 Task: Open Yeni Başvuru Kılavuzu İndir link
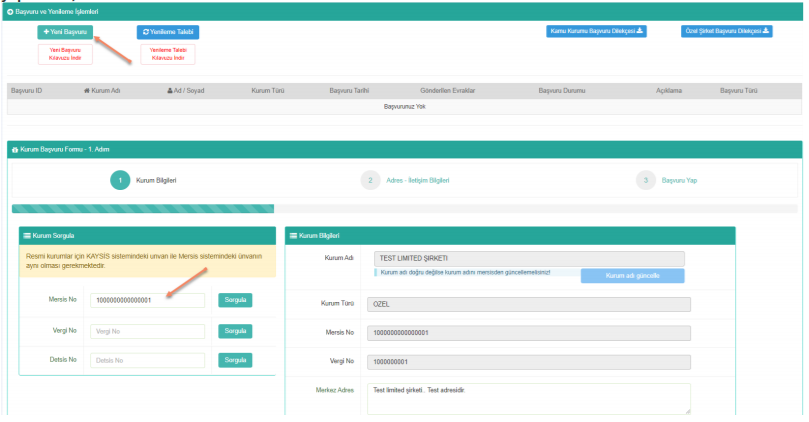[64, 53]
